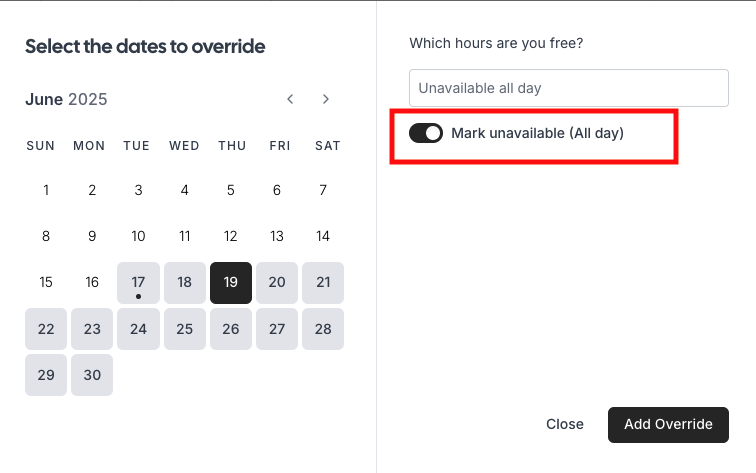
Task: Select June 17 on the calendar
Action: (138, 283)
